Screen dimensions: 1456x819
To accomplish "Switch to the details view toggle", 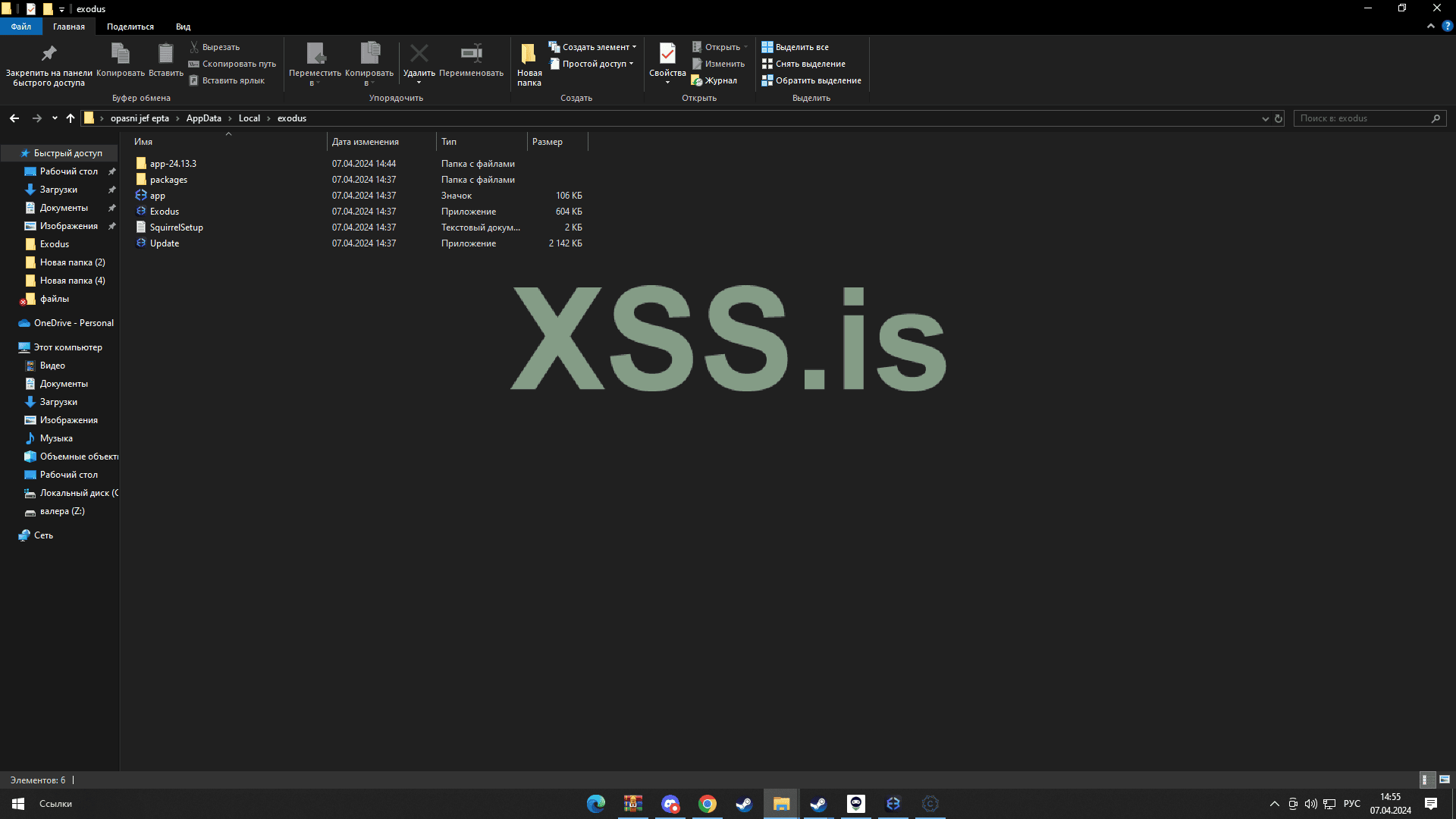I will point(1426,780).
